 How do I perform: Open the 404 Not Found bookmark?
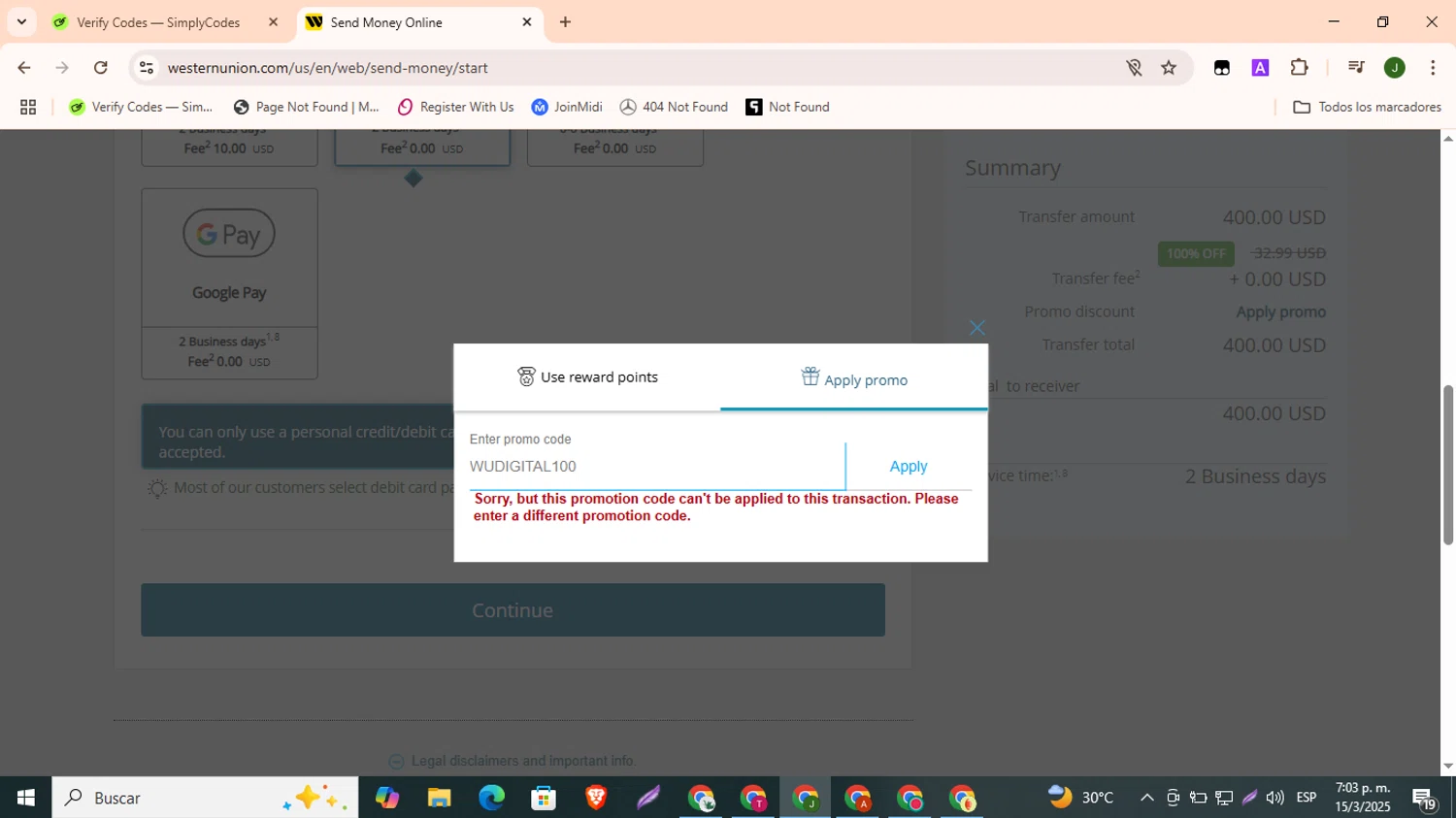coord(674,107)
